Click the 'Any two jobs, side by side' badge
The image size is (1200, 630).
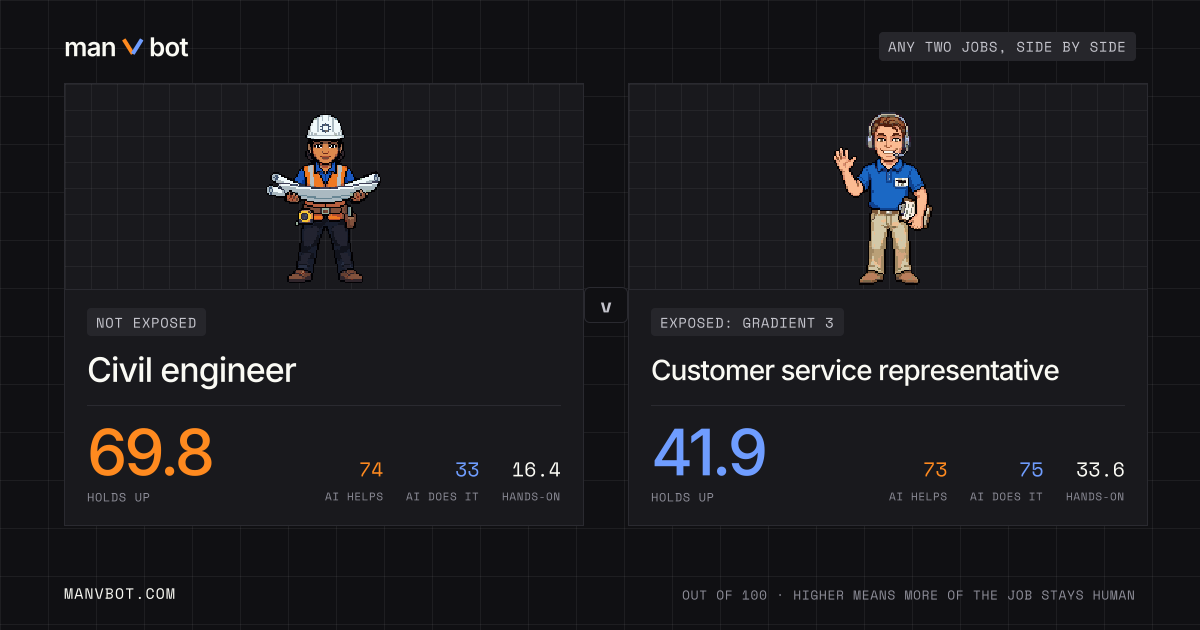click(x=1007, y=47)
